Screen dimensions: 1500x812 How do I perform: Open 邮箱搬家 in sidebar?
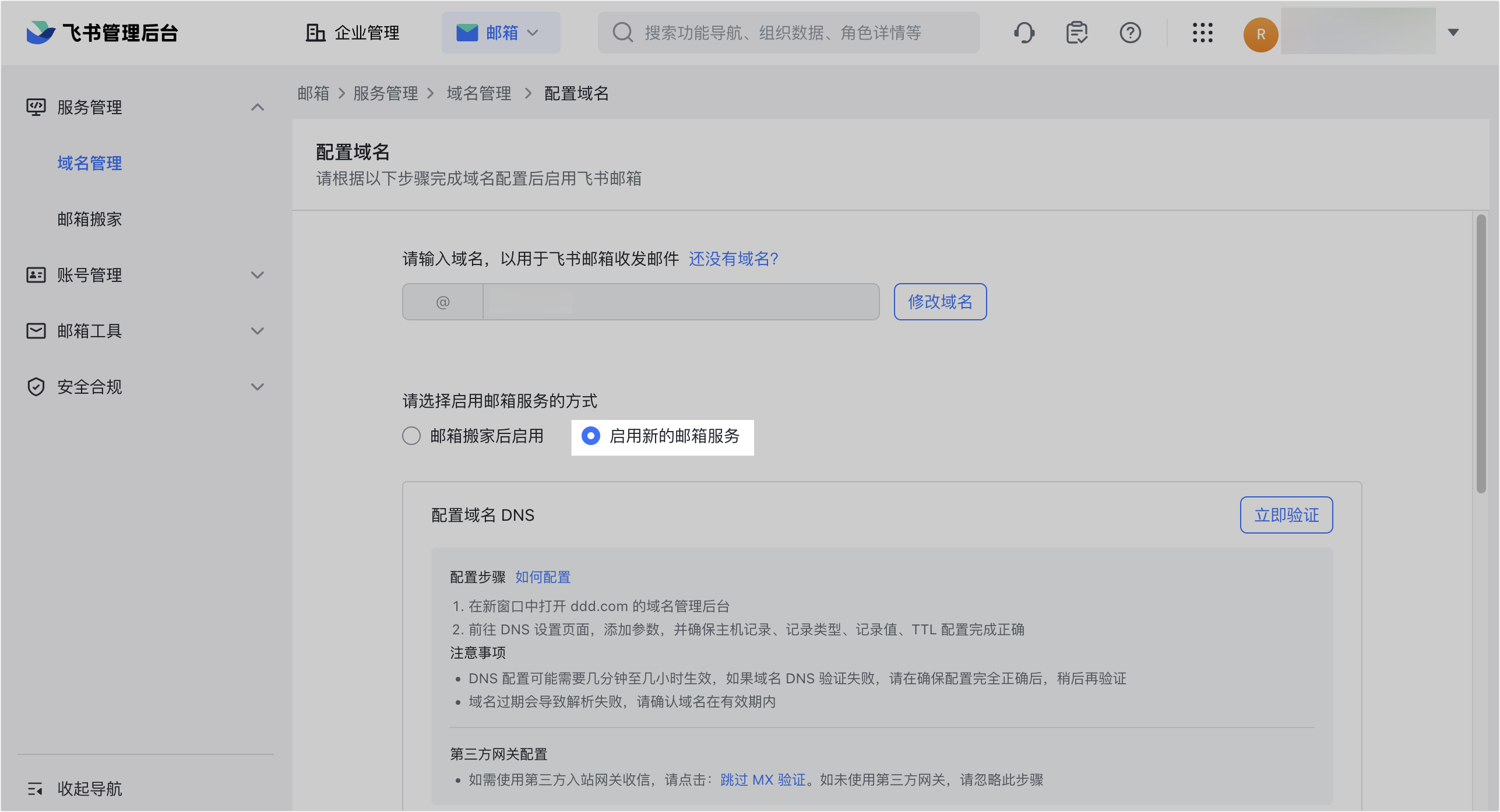(x=90, y=219)
